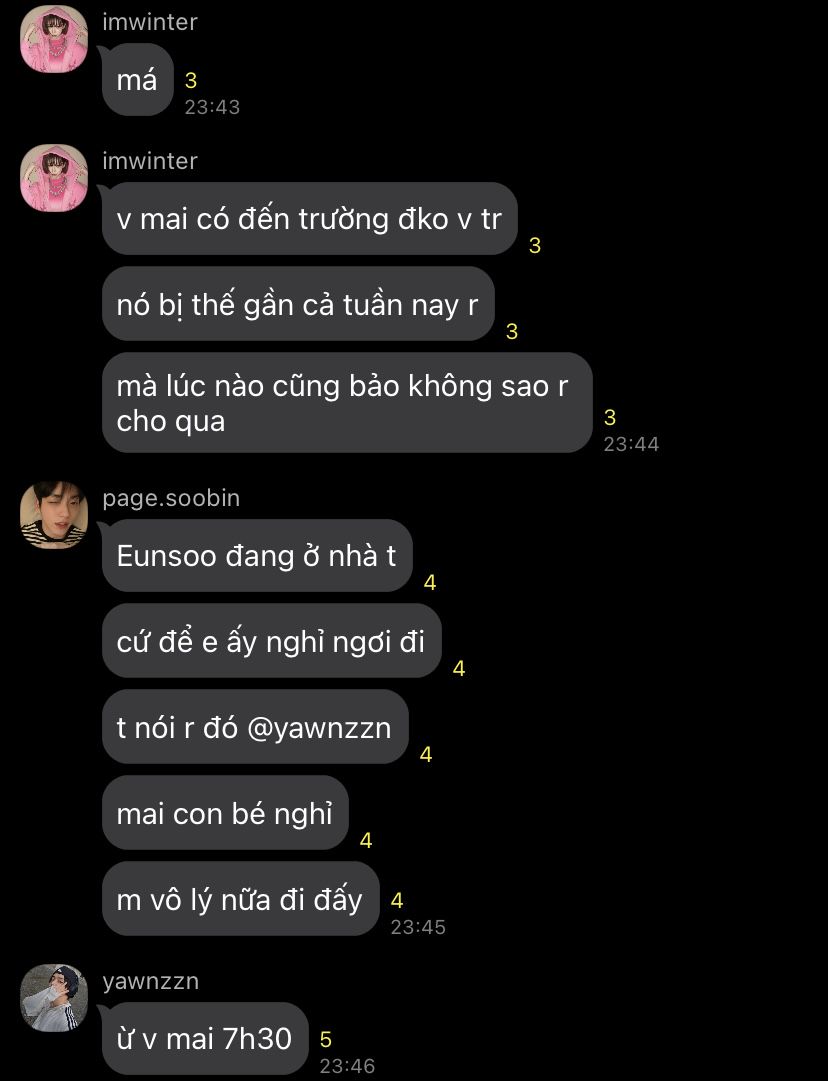
Task: Open imwinter's avatar beside the "má" message
Action: (x=54, y=39)
